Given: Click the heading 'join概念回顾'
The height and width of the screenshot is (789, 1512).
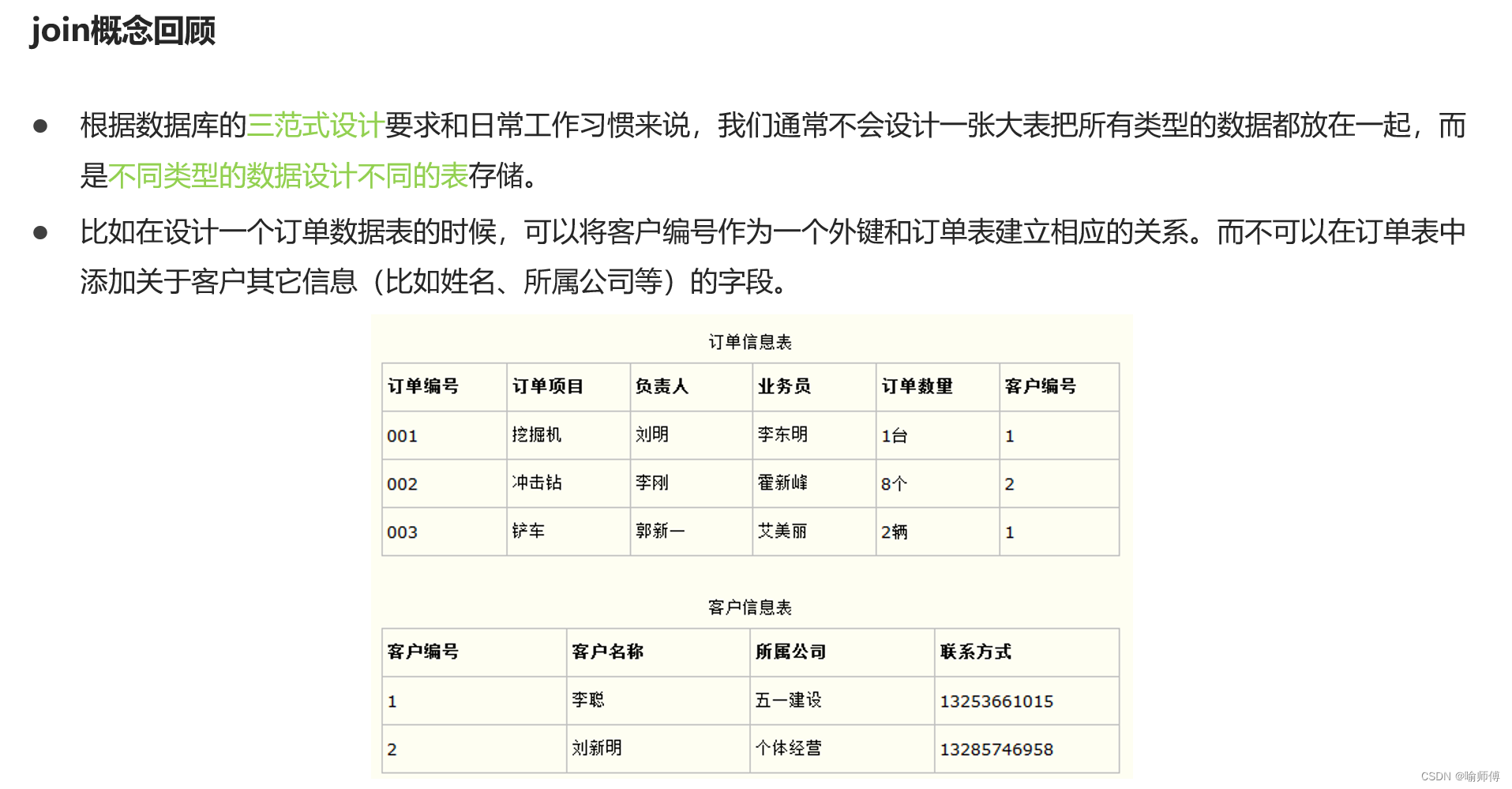Looking at the screenshot, I should 122,31.
